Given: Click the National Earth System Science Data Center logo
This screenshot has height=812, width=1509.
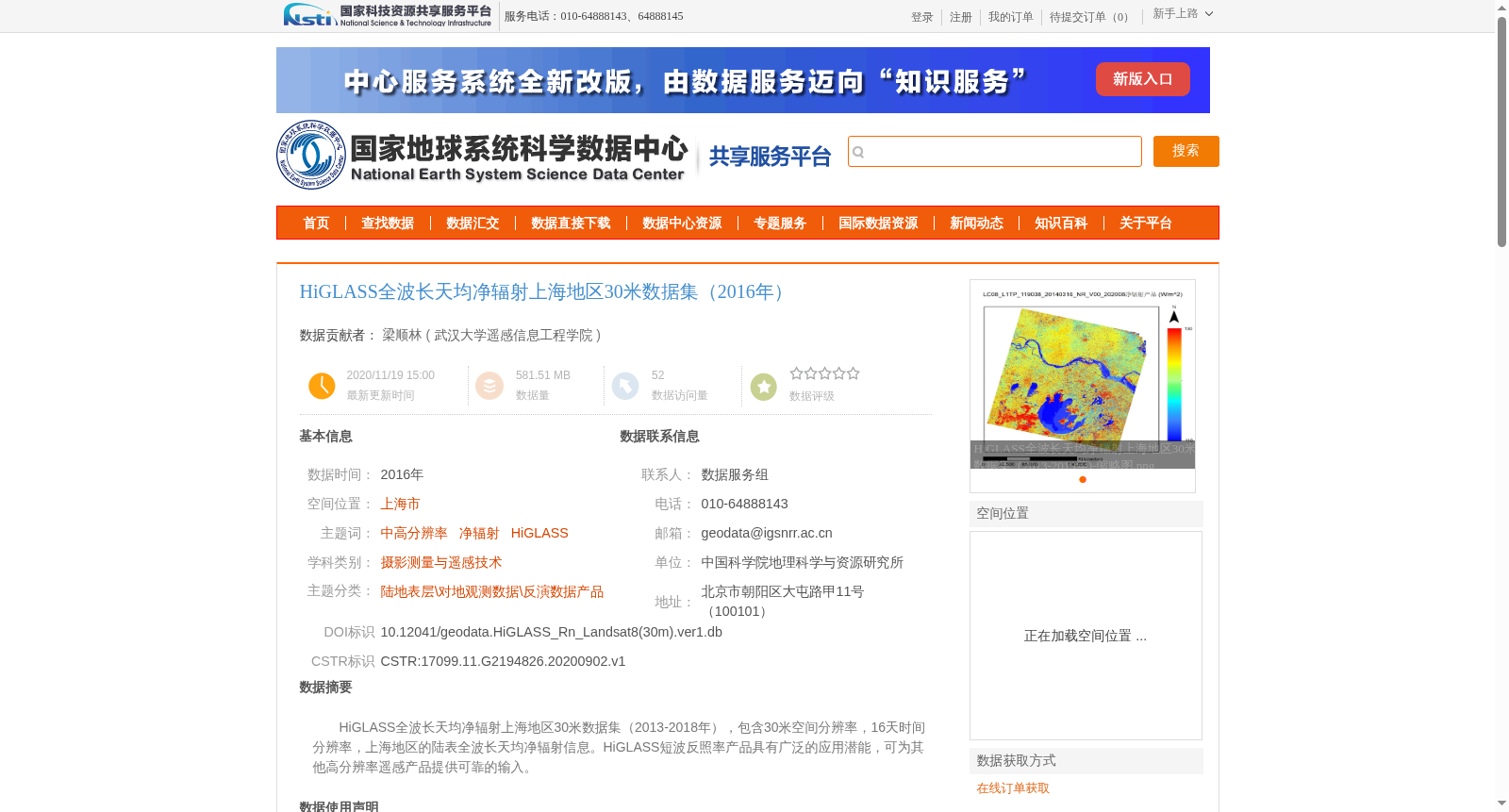Looking at the screenshot, I should point(482,155).
